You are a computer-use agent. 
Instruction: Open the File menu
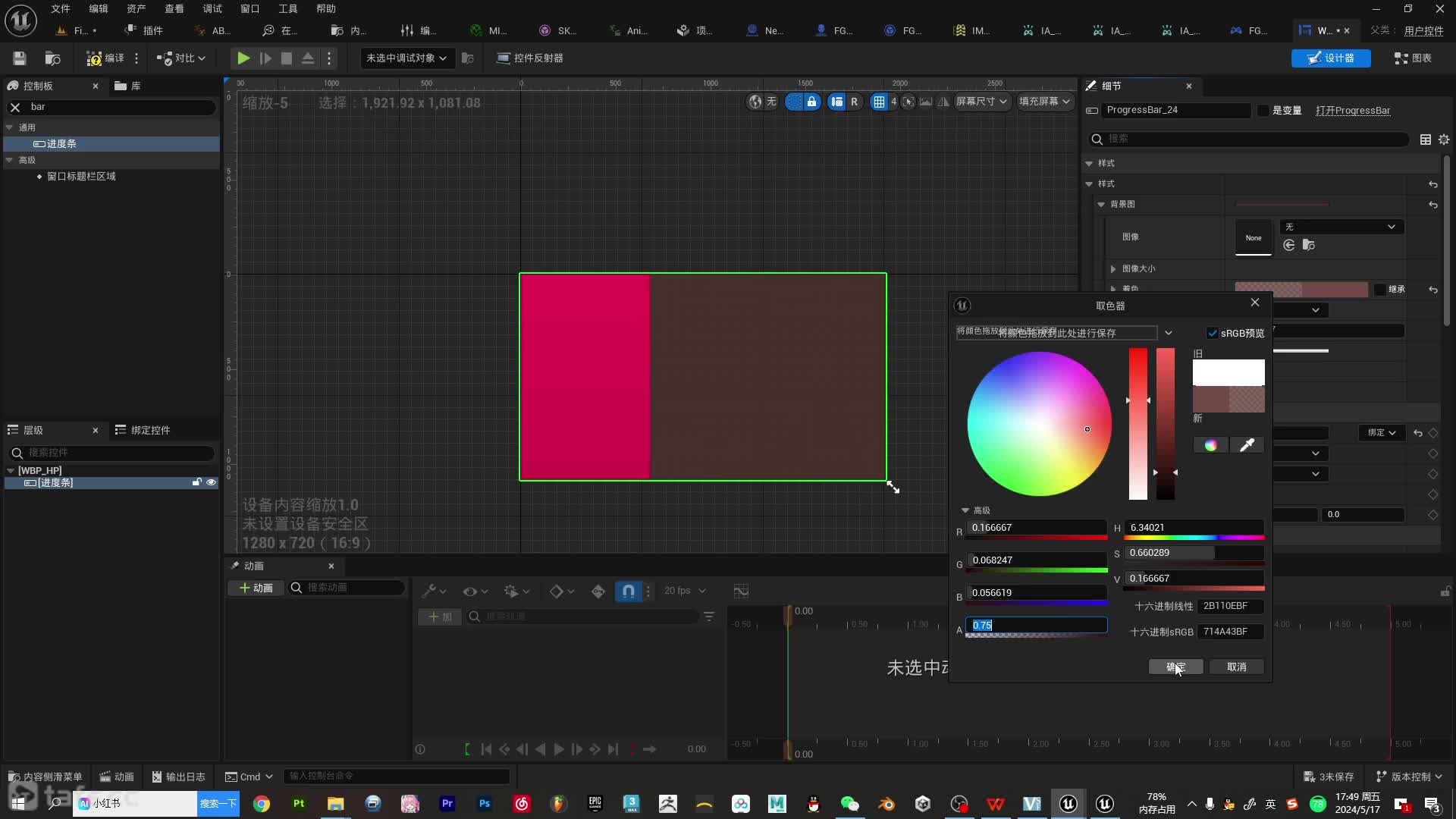pos(61,8)
